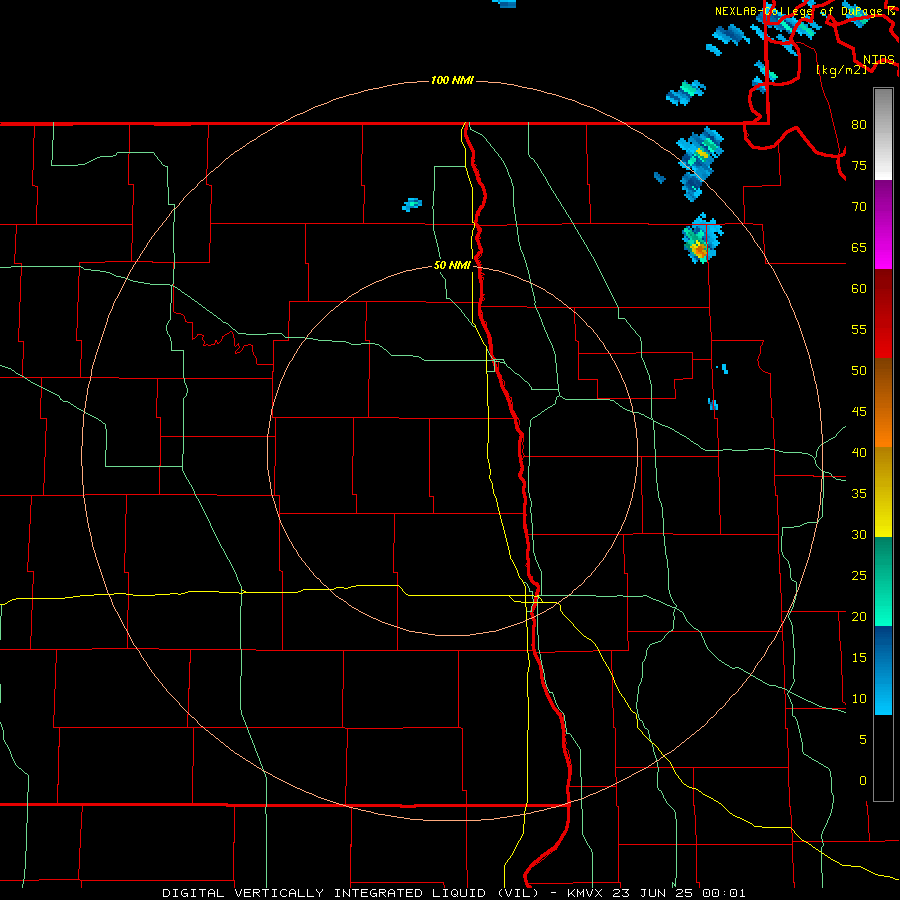Choose the olive-yellow segment of the color scale

(883, 492)
